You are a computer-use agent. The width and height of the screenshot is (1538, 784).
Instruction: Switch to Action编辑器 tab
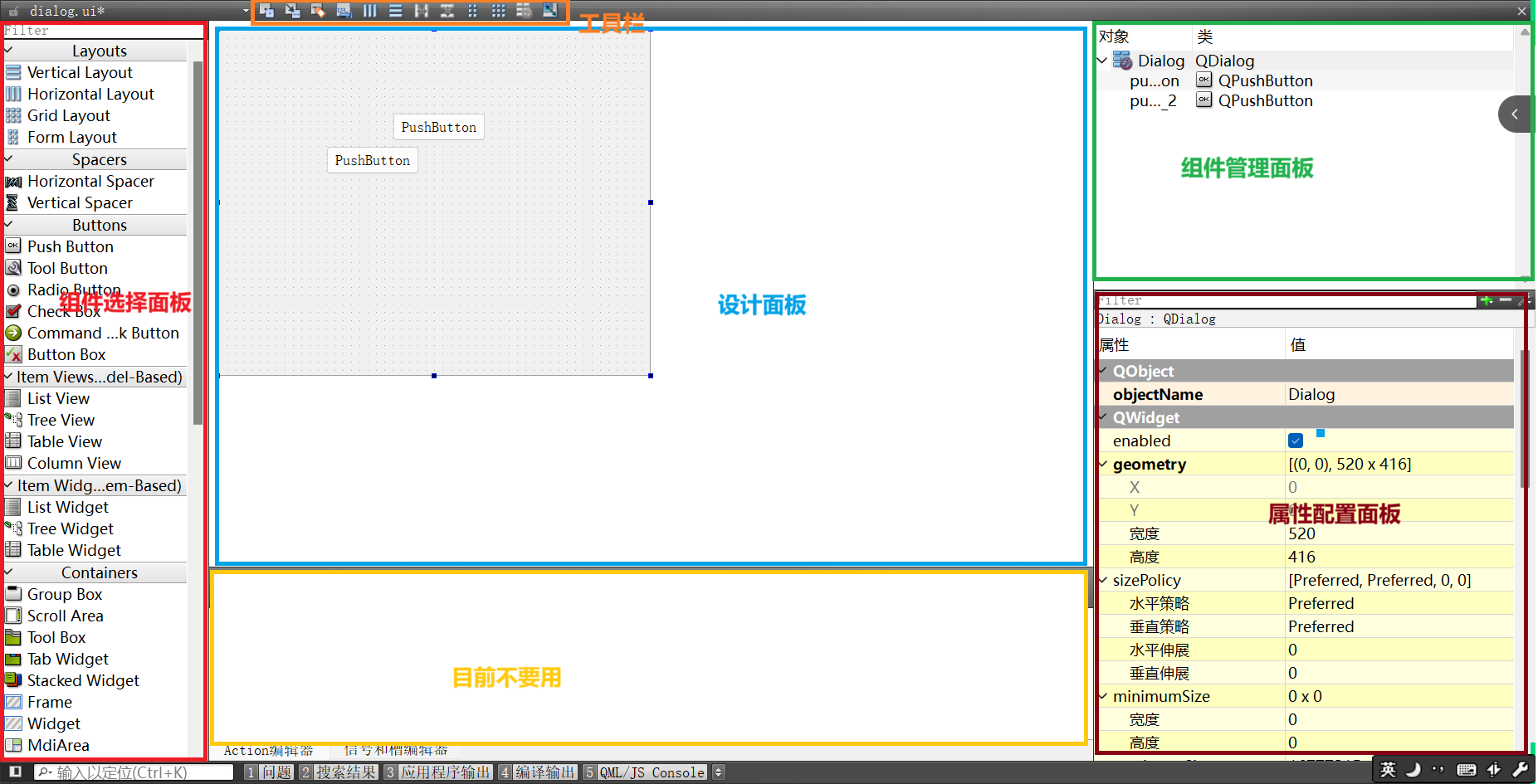(269, 751)
